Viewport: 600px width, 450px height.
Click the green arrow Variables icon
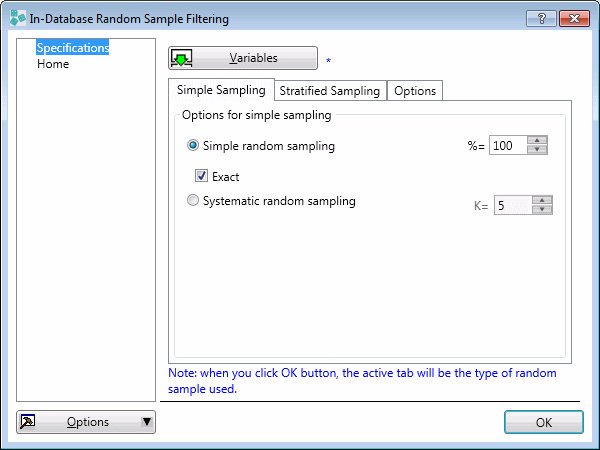pyautogui.click(x=182, y=59)
